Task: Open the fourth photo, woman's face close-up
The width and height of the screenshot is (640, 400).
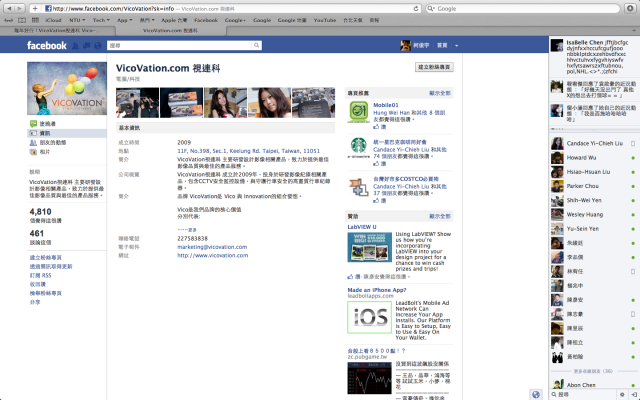Action: pos(269,102)
